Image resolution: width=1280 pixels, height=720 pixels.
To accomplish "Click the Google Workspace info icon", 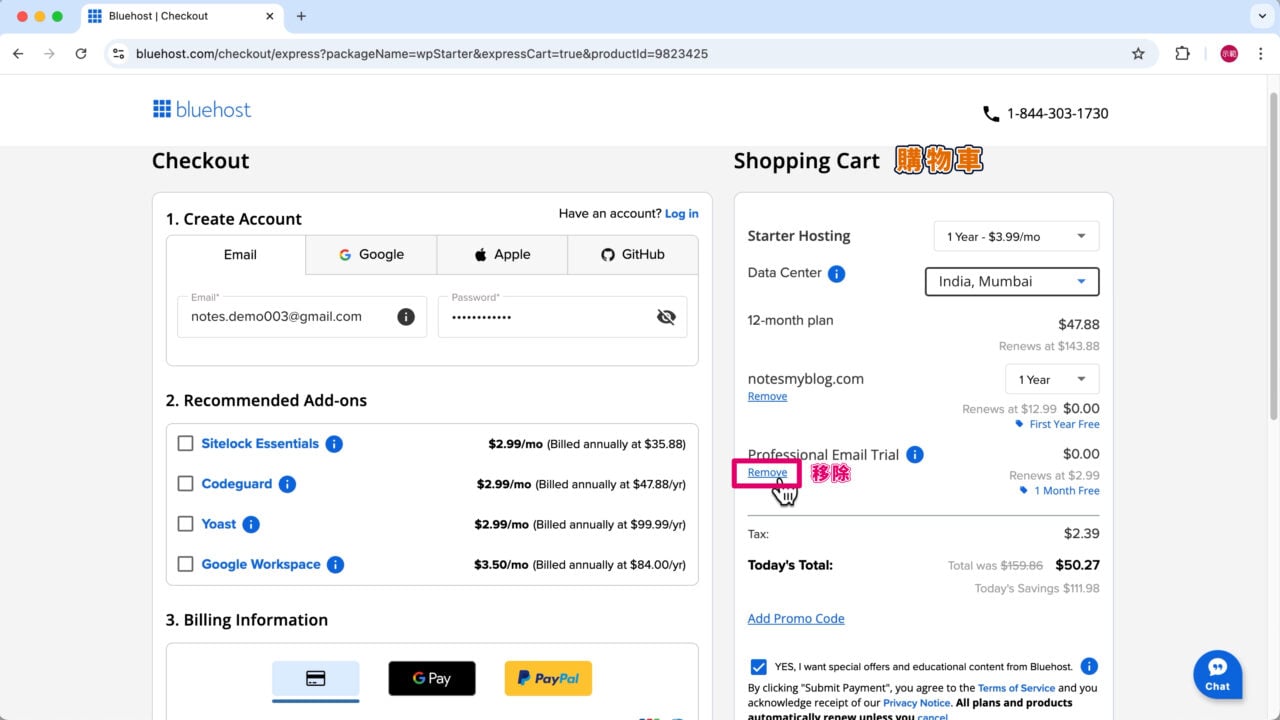I will [337, 564].
